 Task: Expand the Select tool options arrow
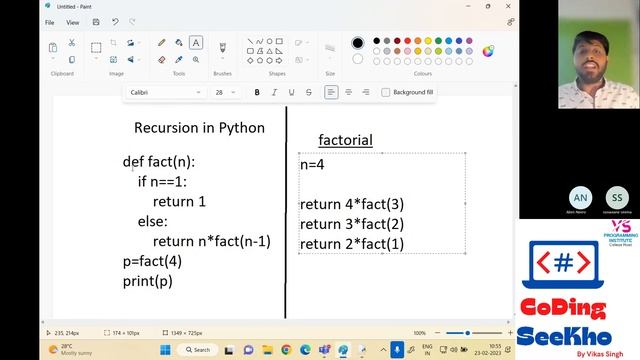pos(96,59)
